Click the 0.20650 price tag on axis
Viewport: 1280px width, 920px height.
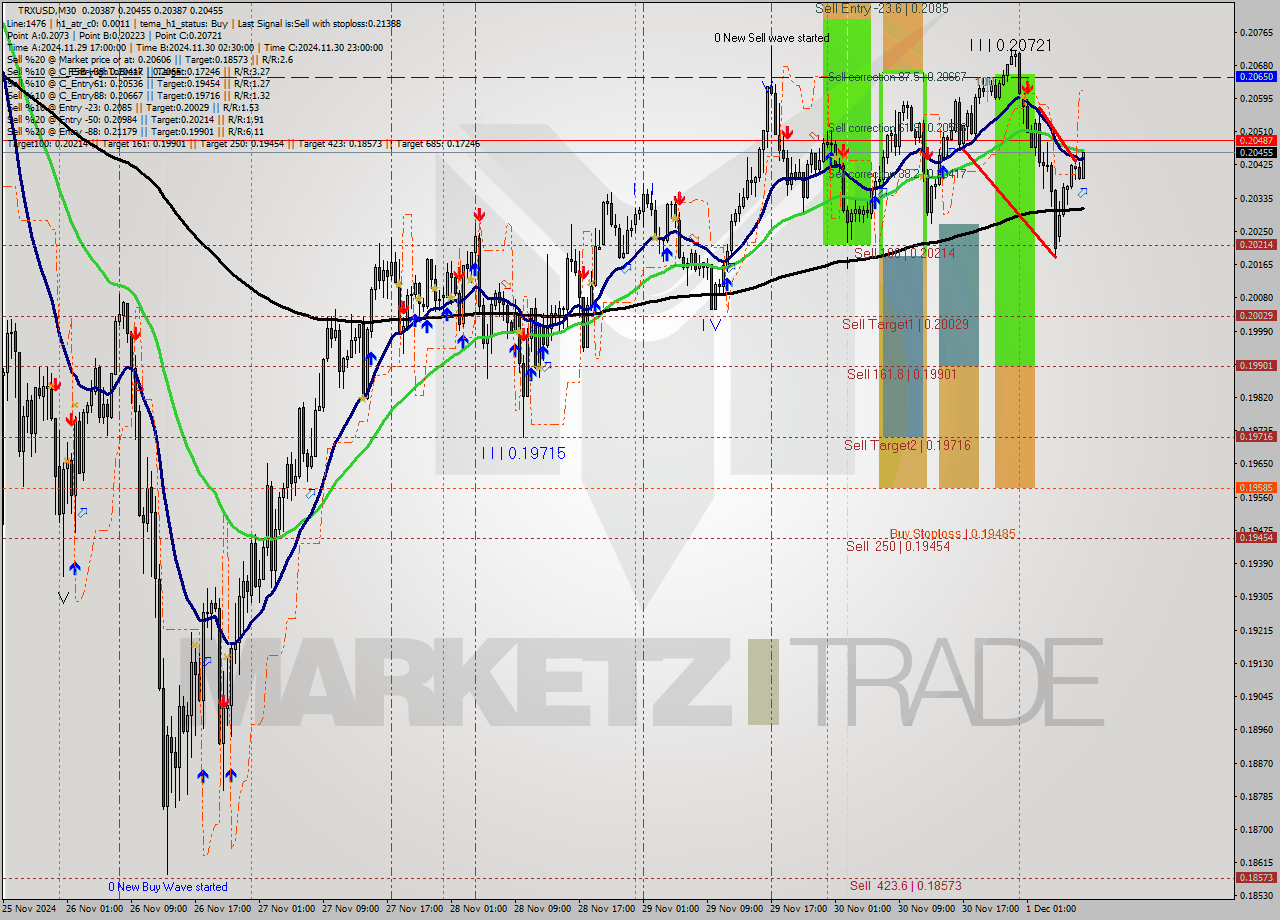[1256, 76]
